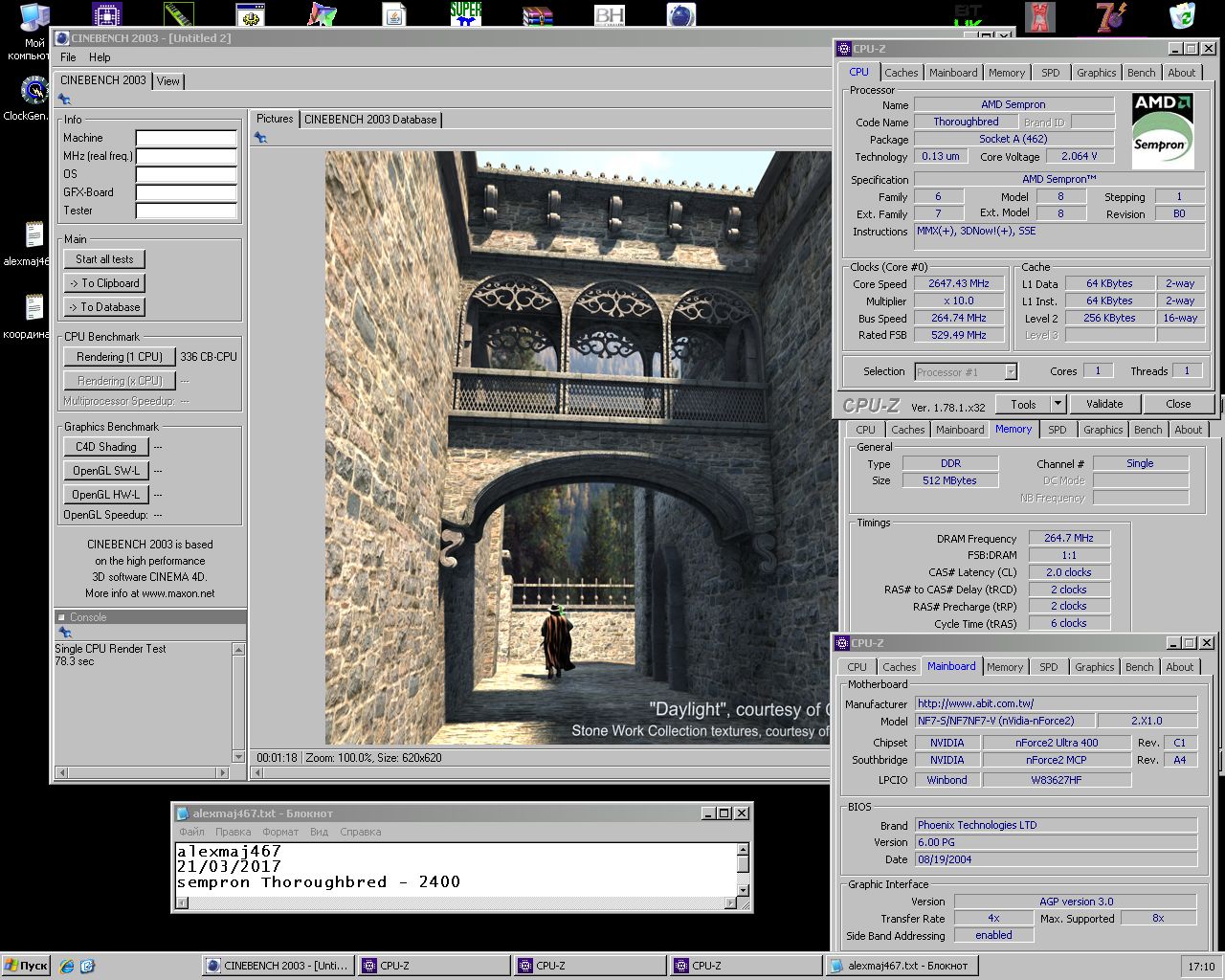Open the Recycle Bin desktop icon
Viewport: 1225px width, 980px height.
click(1183, 14)
